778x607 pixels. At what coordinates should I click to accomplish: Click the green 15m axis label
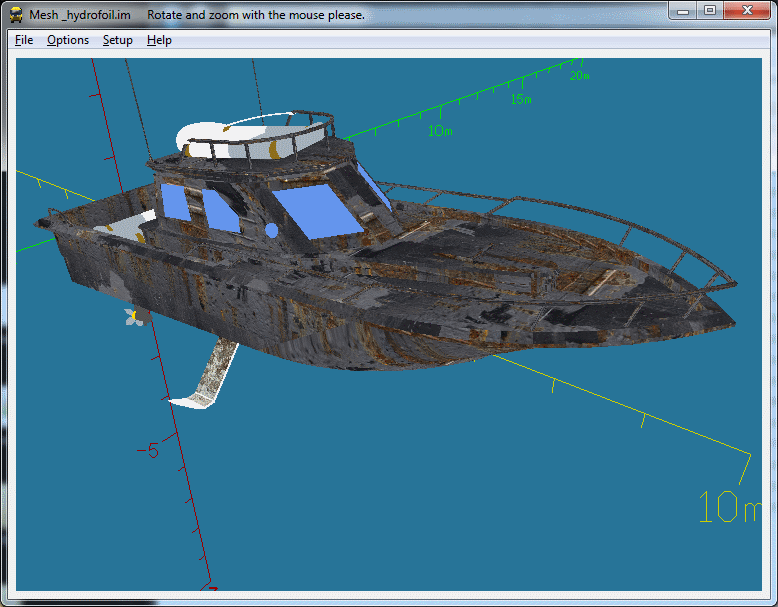coord(521,99)
